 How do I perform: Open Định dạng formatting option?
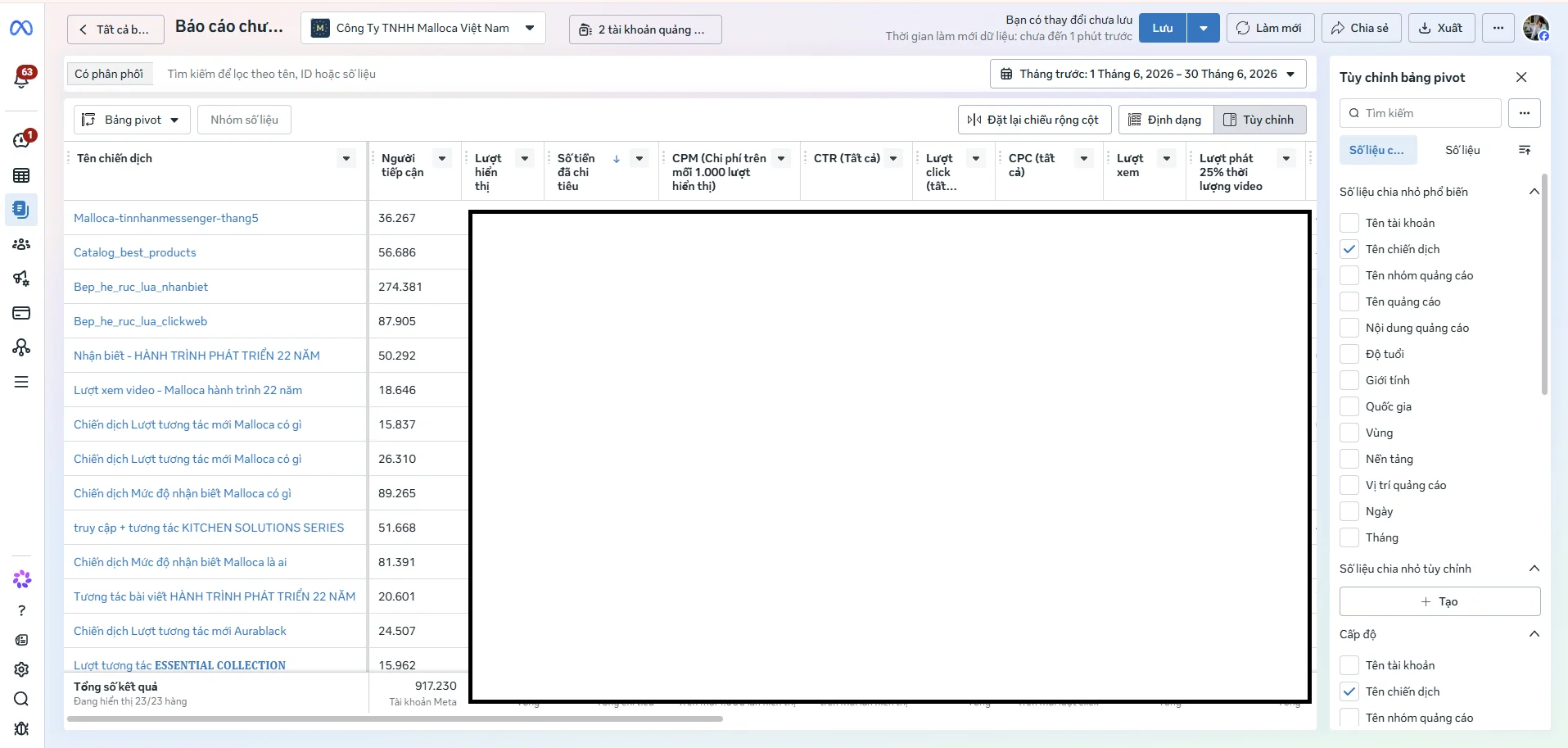1165,120
